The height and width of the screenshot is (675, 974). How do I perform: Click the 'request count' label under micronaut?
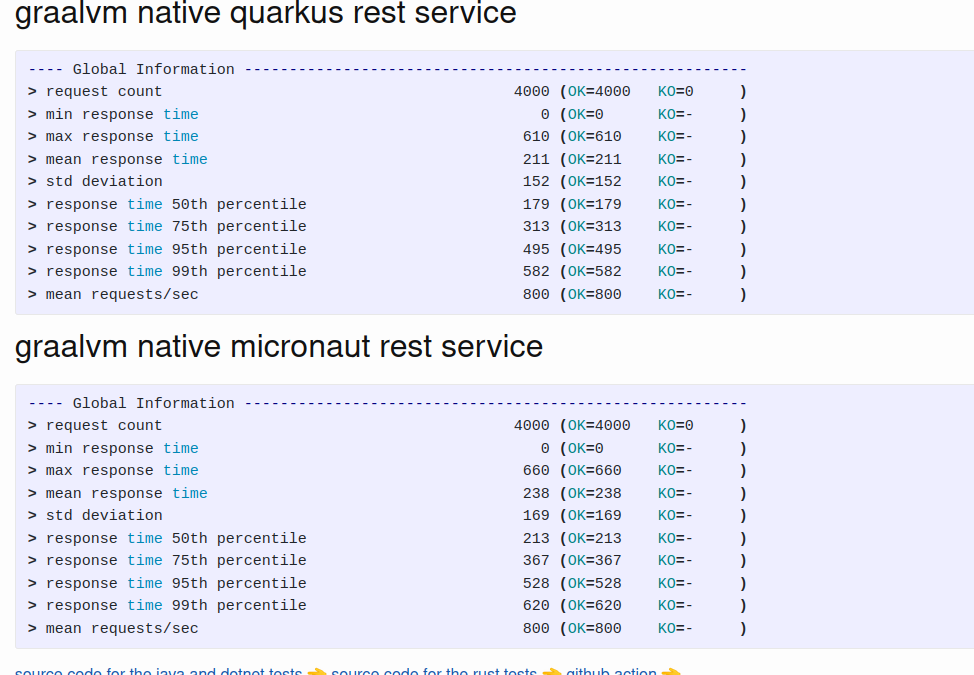[x=104, y=426]
